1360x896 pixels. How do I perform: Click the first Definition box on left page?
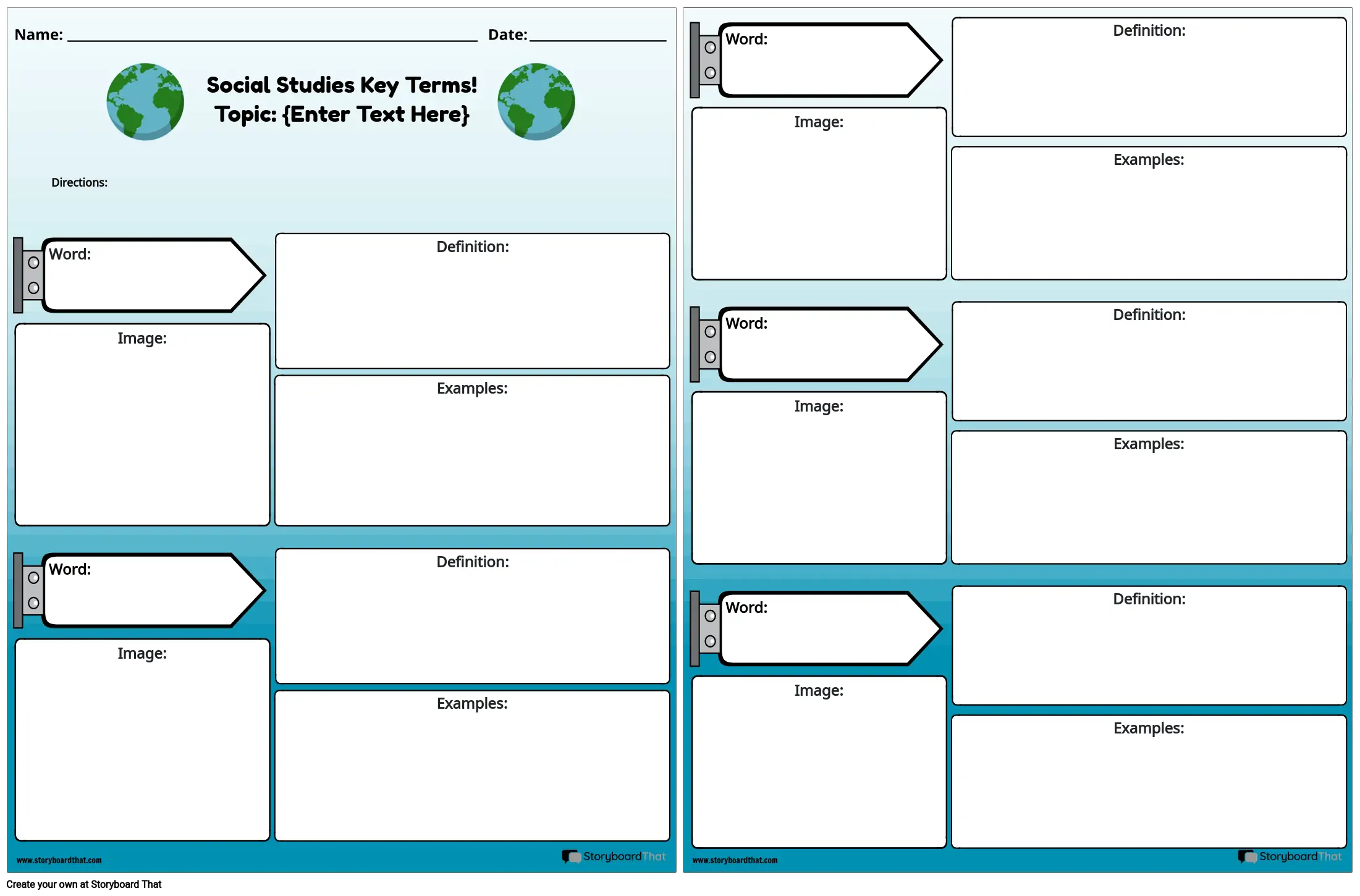[473, 301]
